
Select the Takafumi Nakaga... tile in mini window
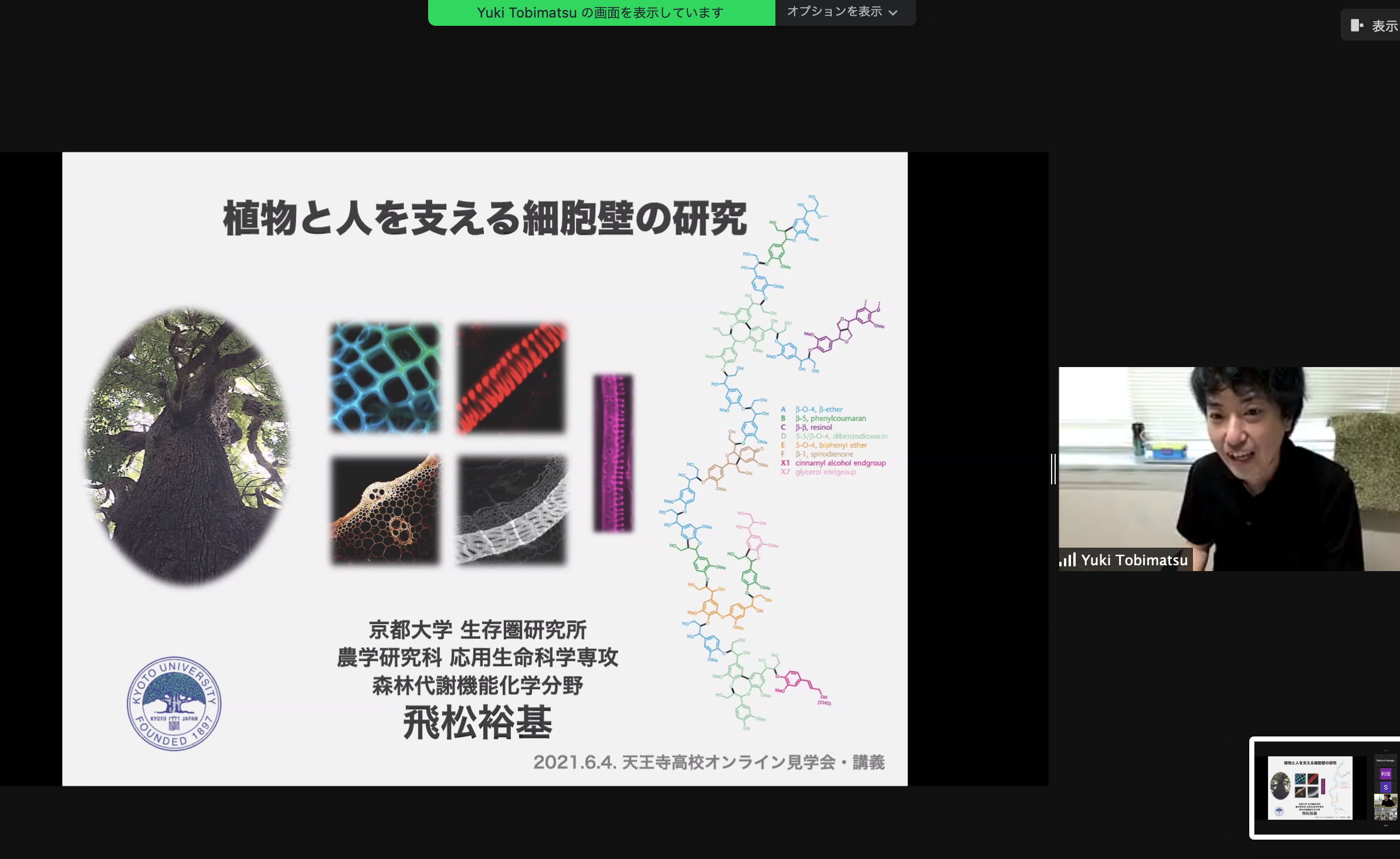1386,760
